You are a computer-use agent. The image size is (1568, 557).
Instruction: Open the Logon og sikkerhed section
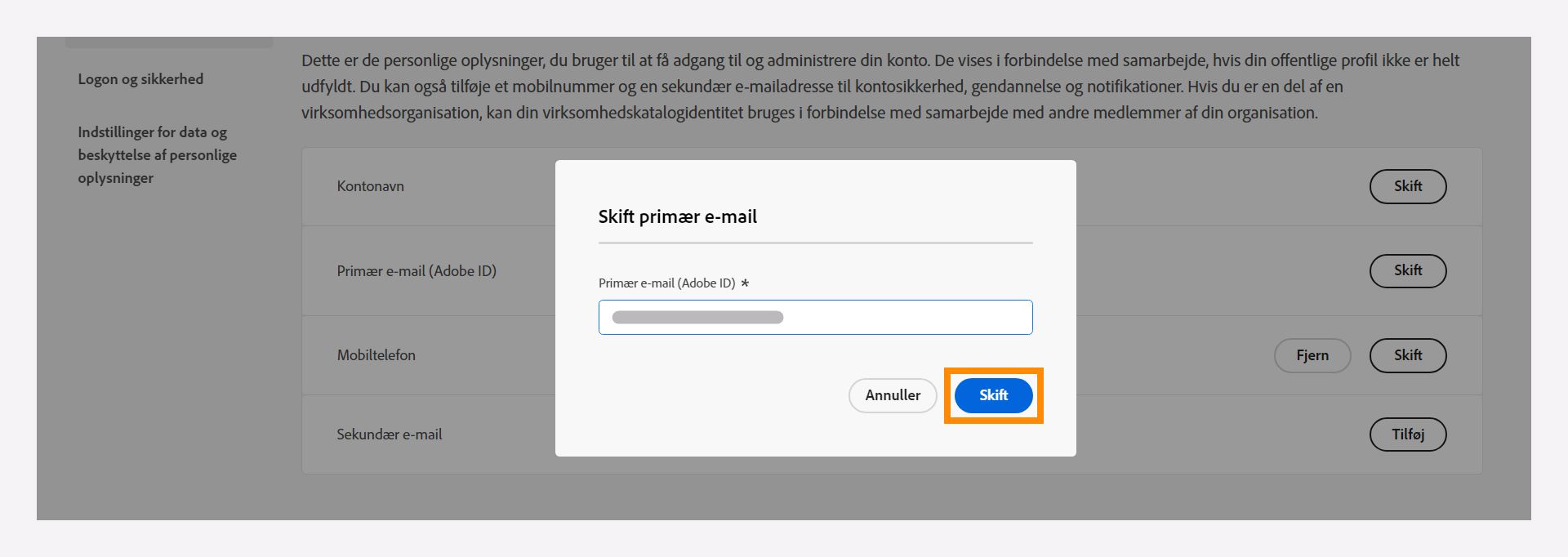140,79
